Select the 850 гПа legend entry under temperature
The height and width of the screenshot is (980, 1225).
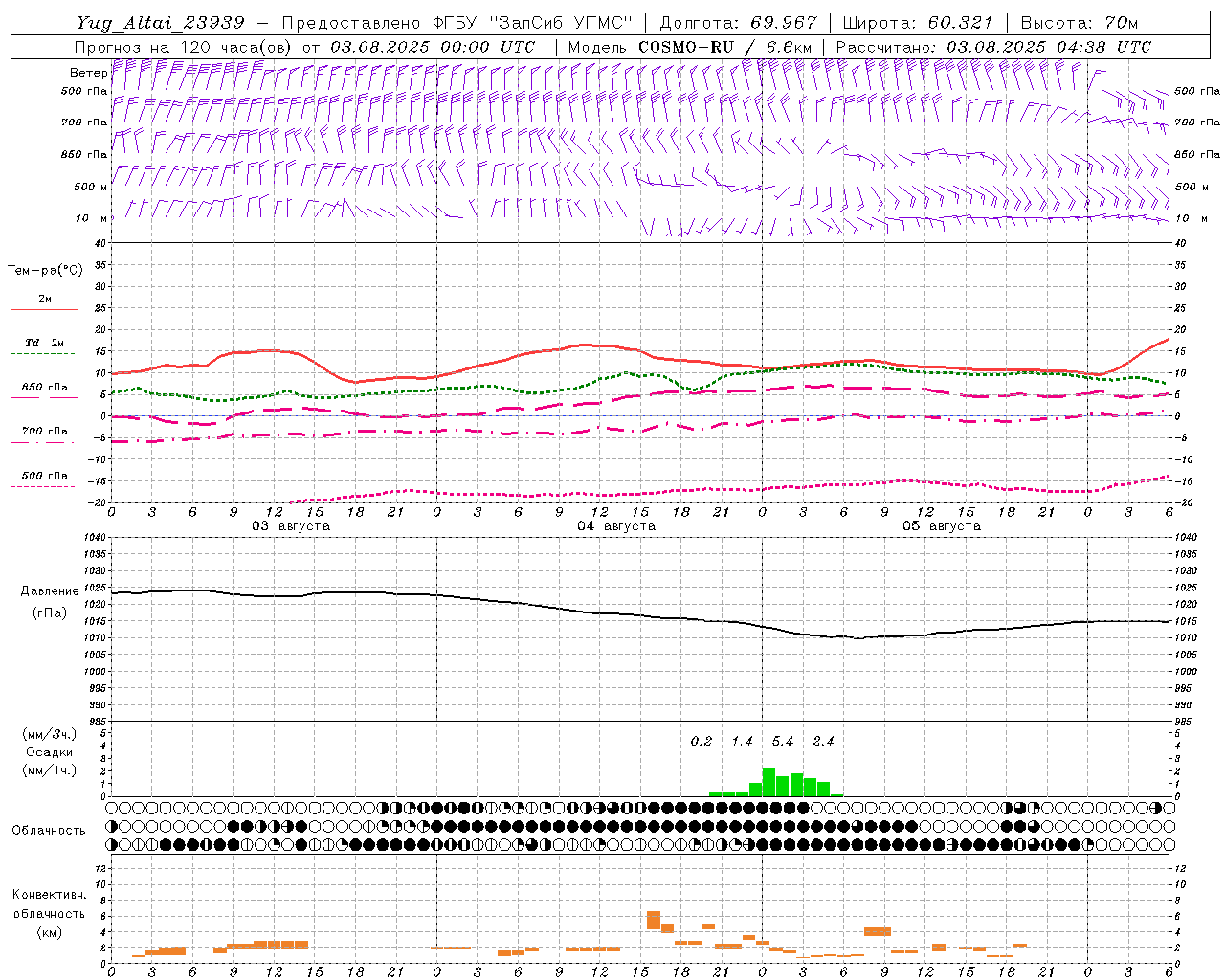45,388
